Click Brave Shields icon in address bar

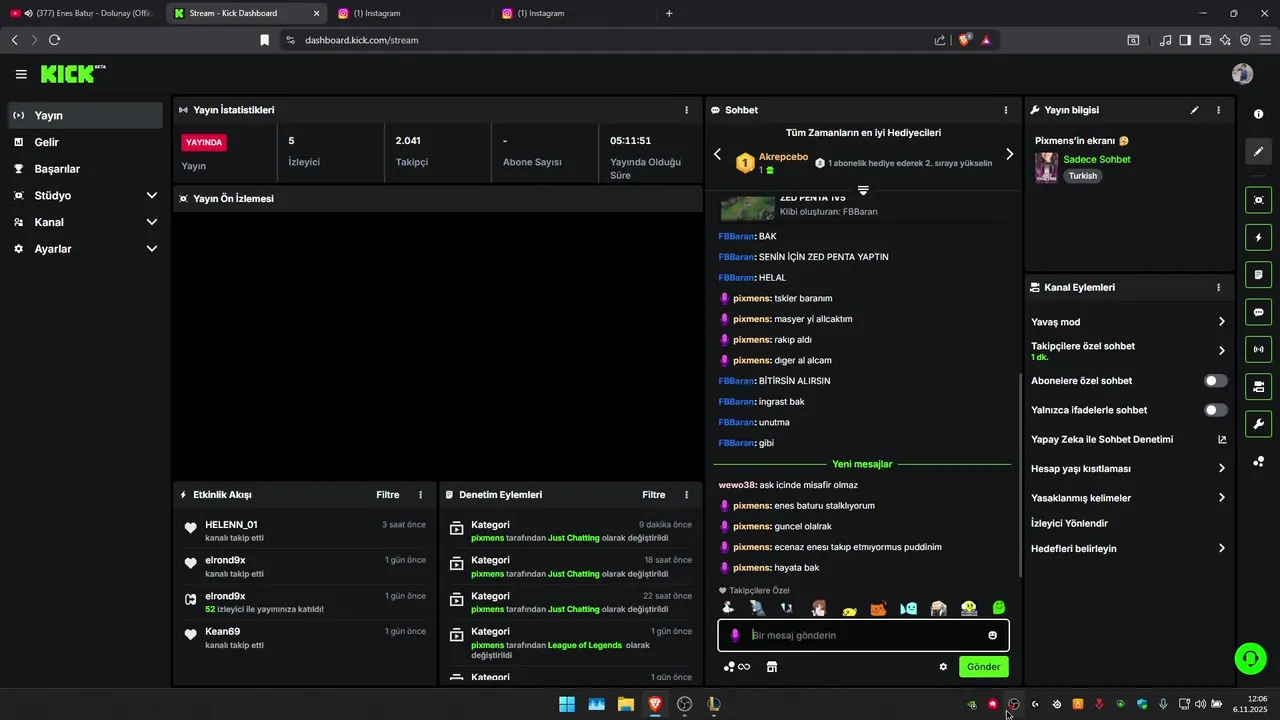click(x=965, y=40)
